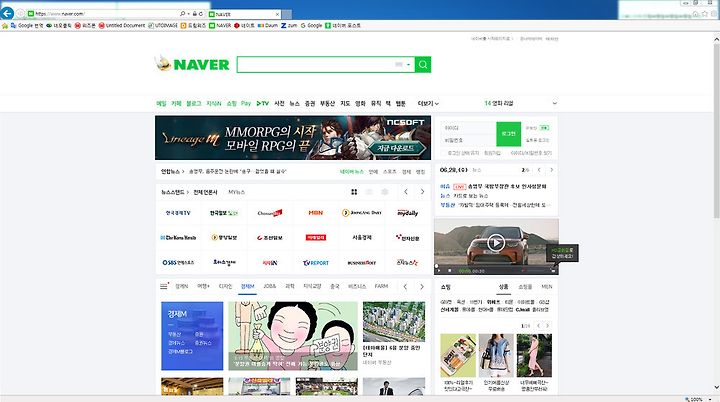Toggle the stay signed in checkbox
The image size is (720, 402).
click(444, 153)
